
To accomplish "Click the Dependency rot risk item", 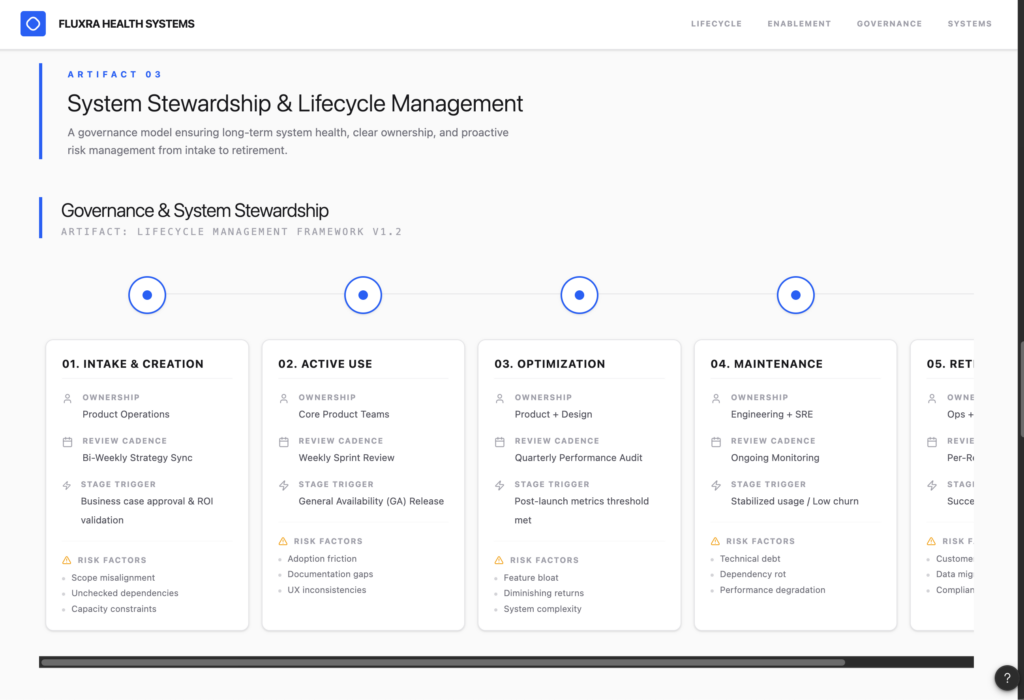I will (753, 574).
